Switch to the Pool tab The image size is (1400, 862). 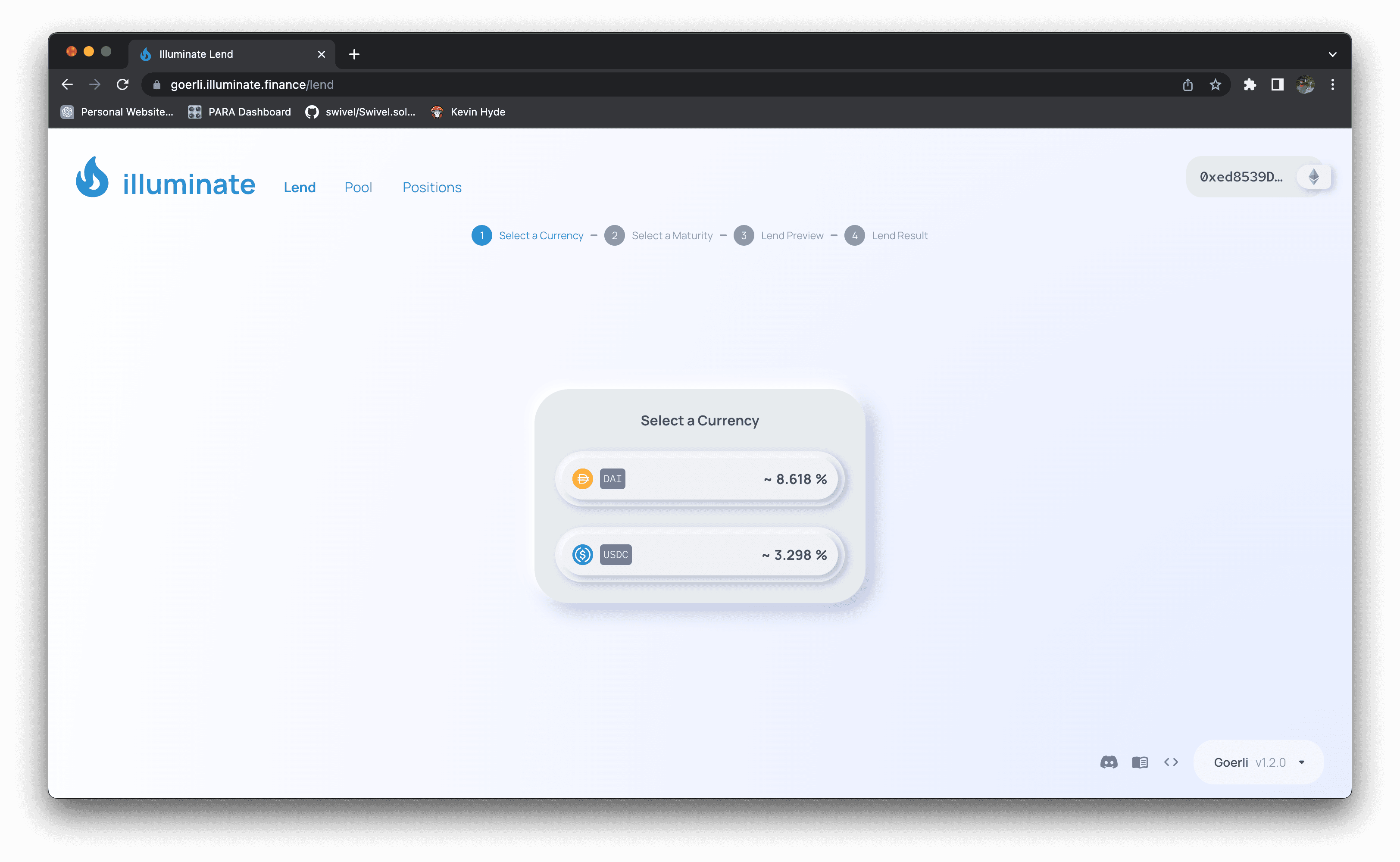point(358,187)
